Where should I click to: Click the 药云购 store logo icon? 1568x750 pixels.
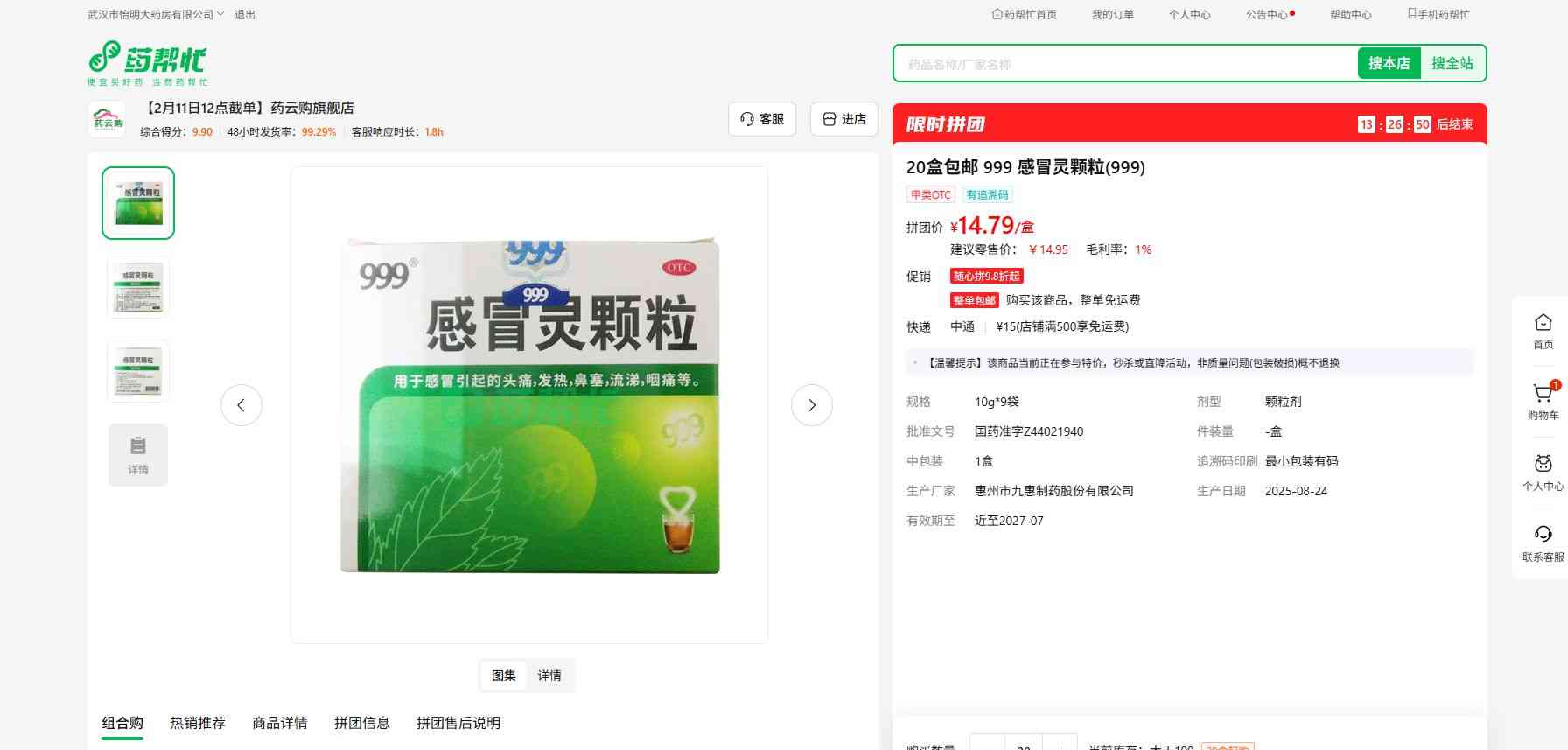(108, 120)
